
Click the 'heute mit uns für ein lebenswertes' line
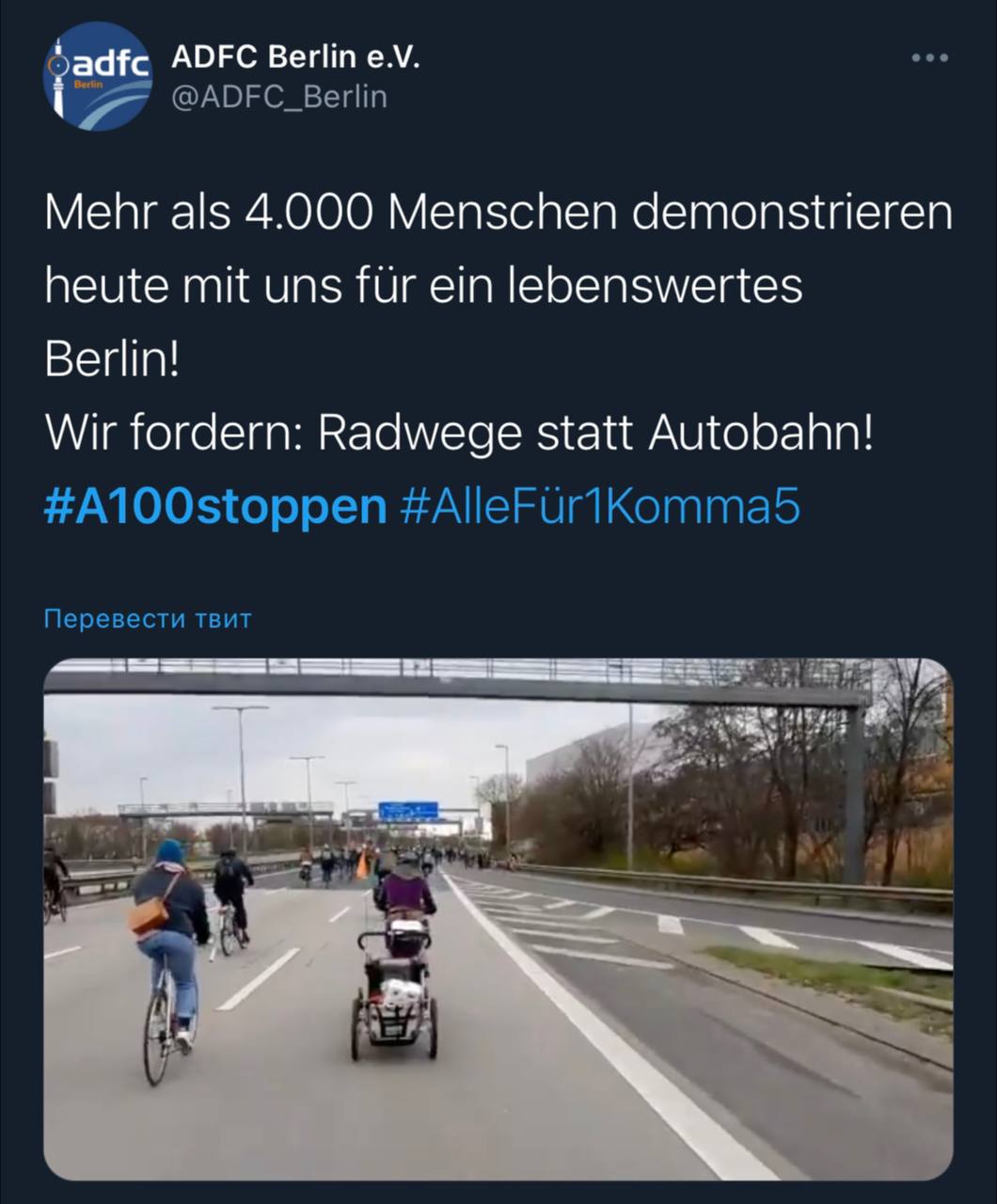pos(423,285)
